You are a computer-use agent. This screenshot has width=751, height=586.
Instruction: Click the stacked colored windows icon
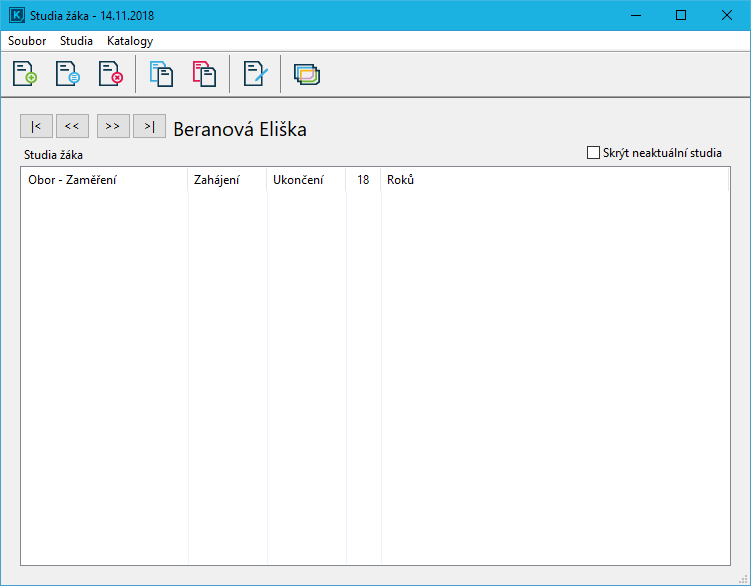[307, 74]
